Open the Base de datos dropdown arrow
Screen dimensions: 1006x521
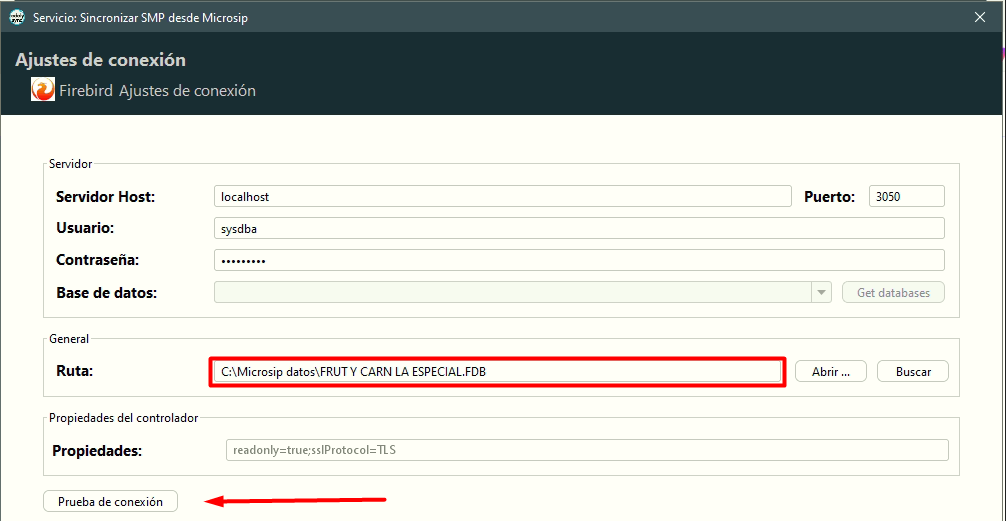tap(821, 293)
